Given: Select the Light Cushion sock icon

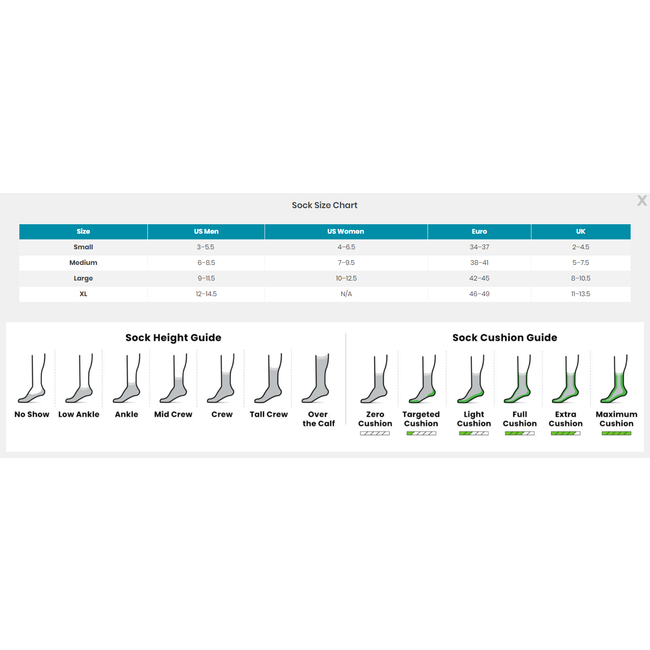Looking at the screenshot, I should [x=473, y=379].
